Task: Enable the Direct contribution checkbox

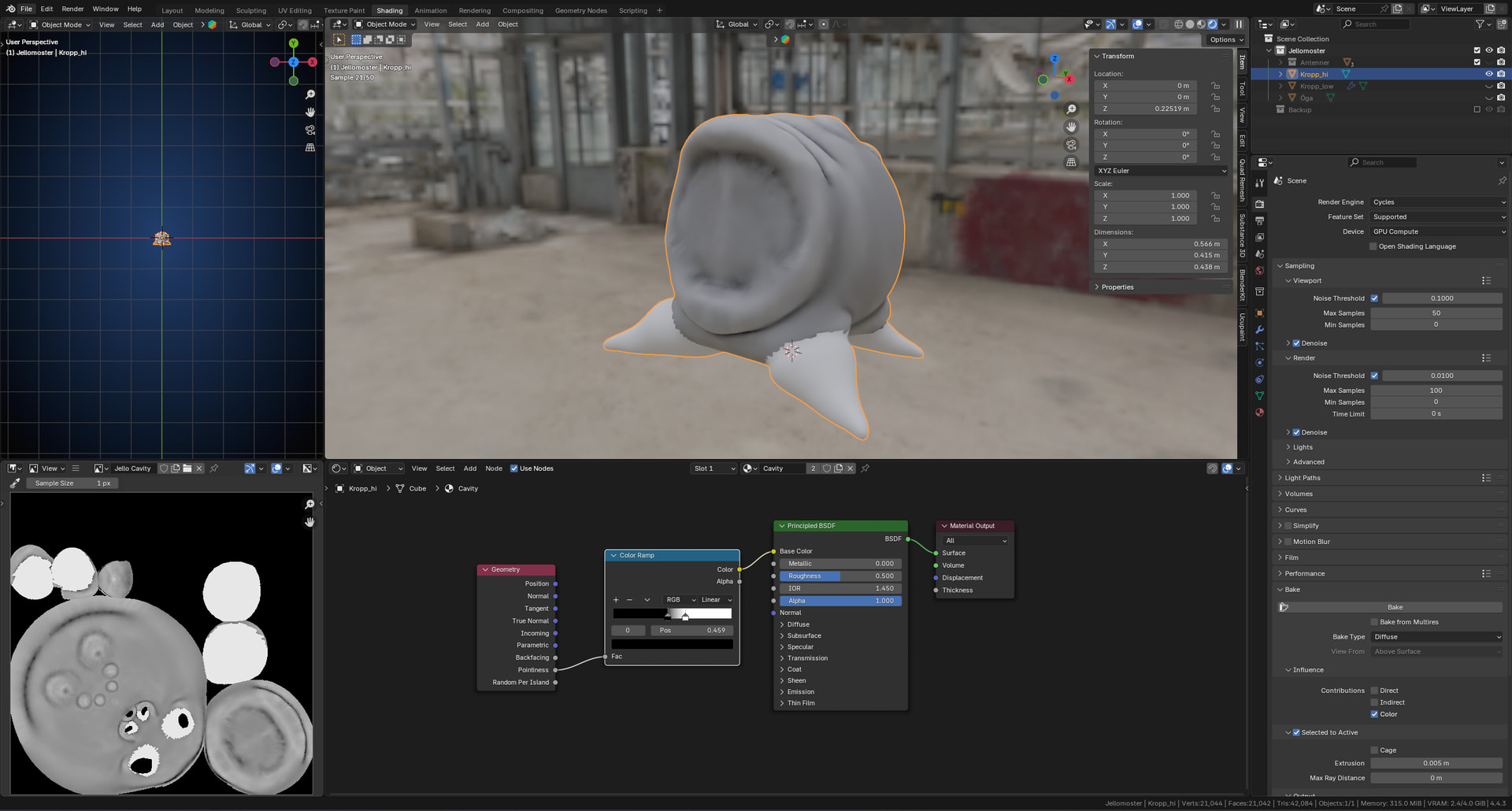Action: pos(1374,691)
